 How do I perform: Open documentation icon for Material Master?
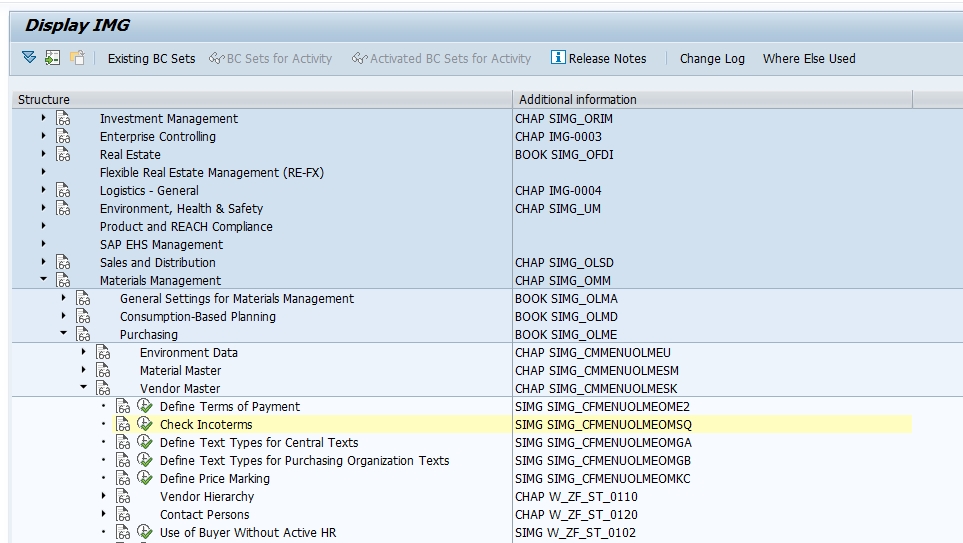click(103, 370)
